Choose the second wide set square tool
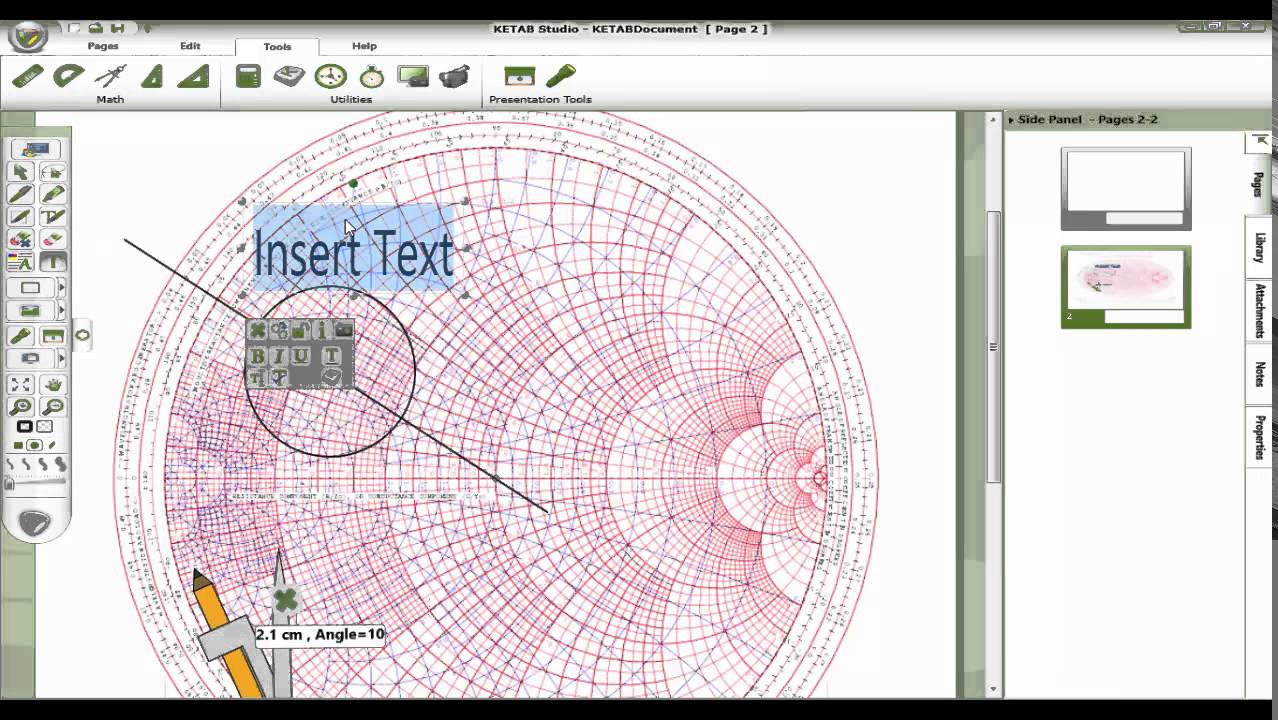This screenshot has width=1278, height=720. (193, 76)
